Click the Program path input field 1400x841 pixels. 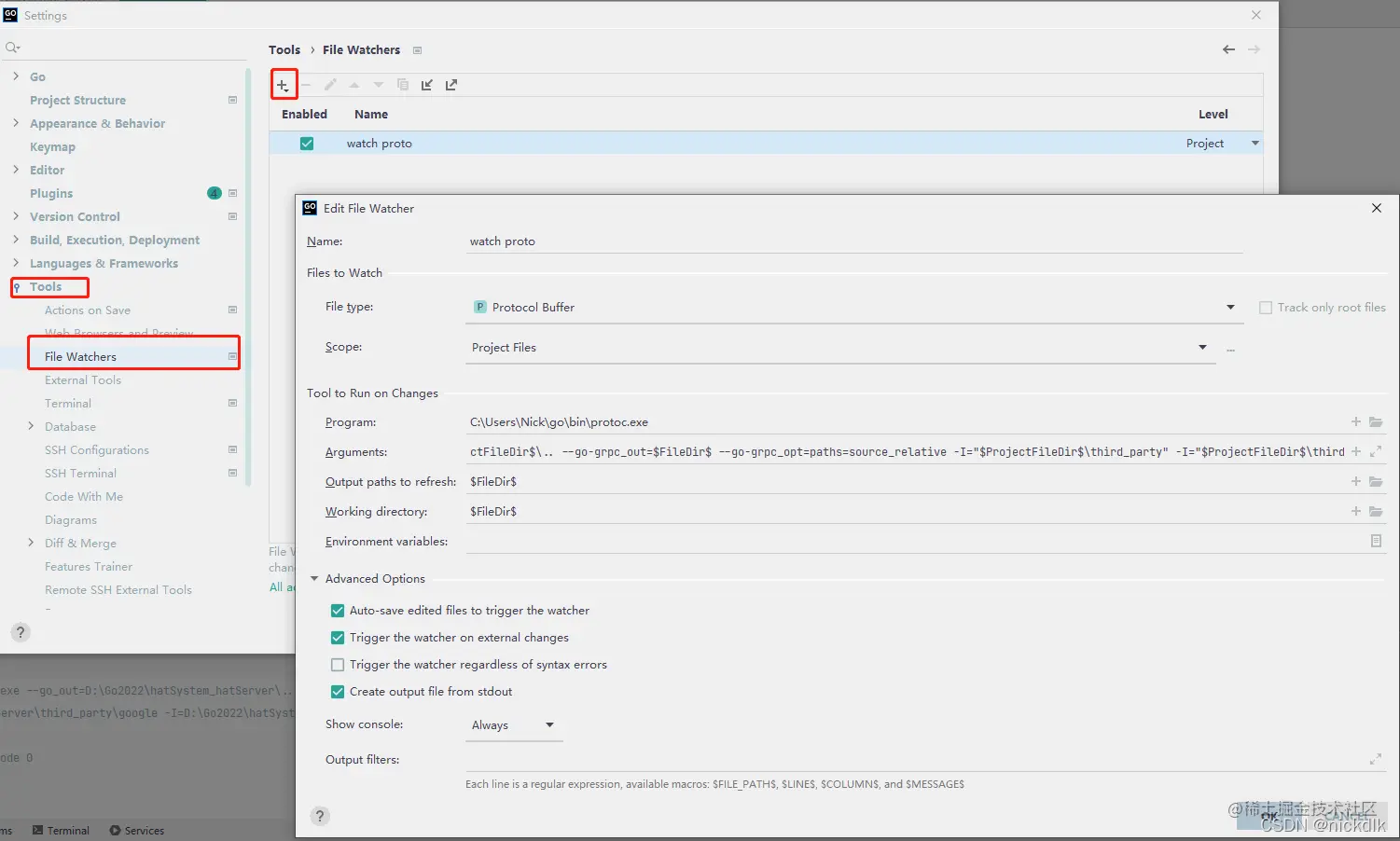click(x=905, y=422)
